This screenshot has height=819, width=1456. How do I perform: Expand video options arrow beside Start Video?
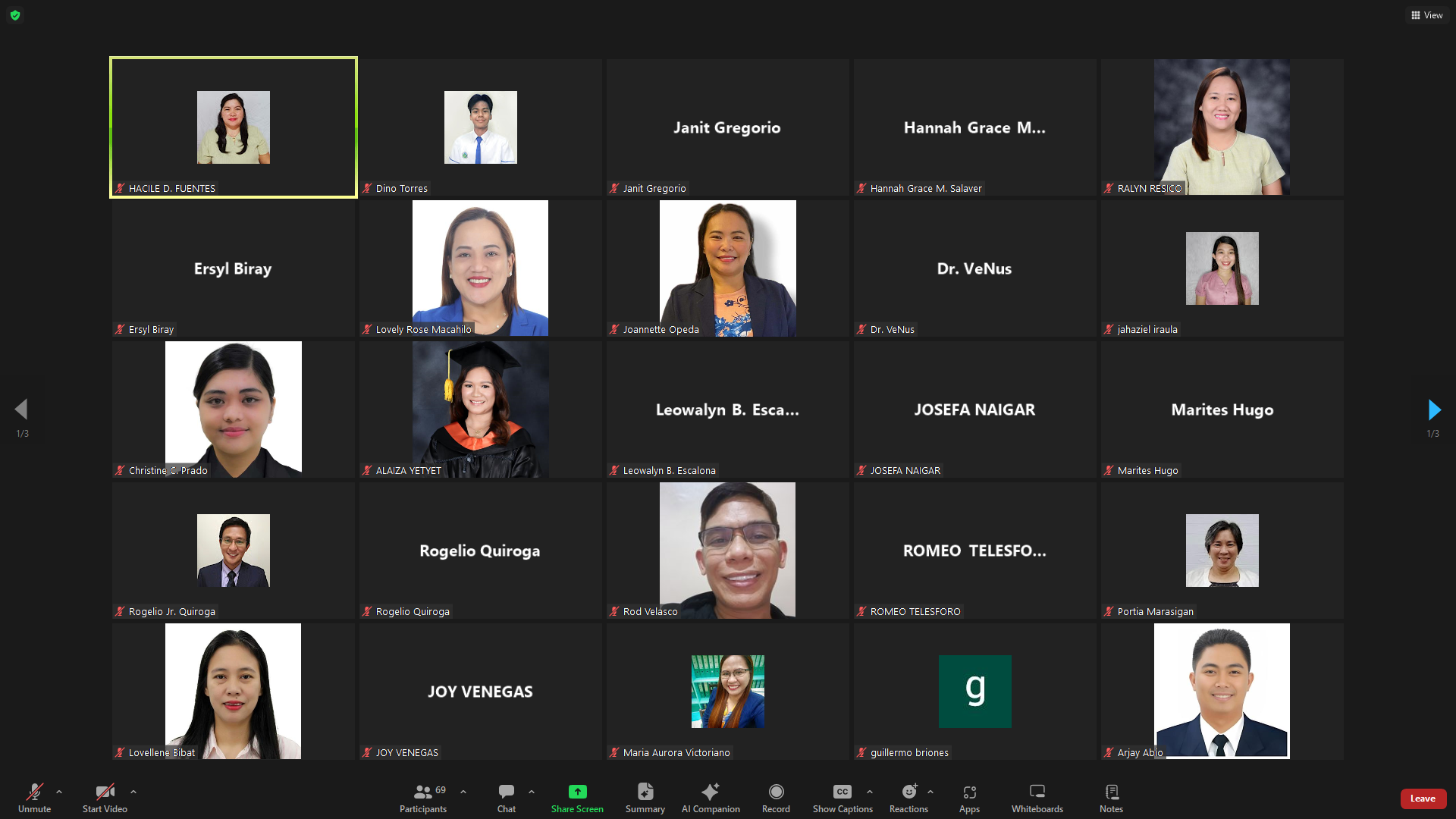(x=133, y=792)
